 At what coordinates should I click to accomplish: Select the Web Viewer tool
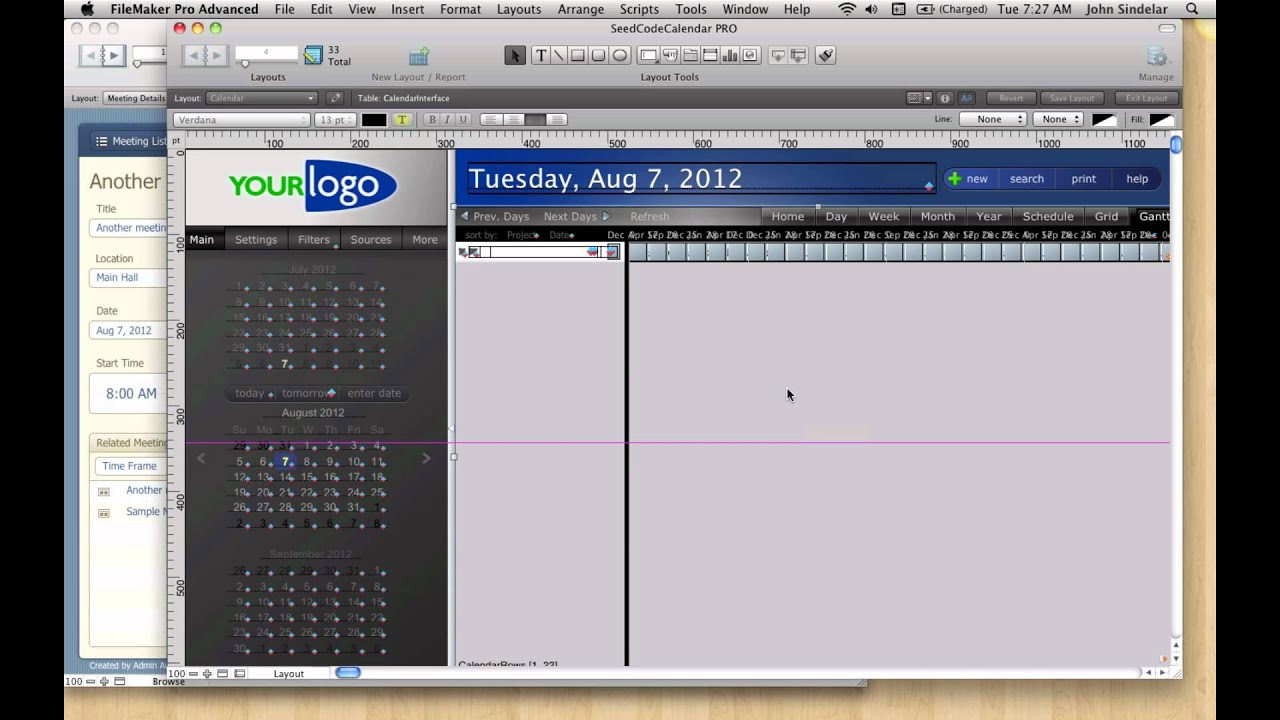pyautogui.click(x=750, y=56)
